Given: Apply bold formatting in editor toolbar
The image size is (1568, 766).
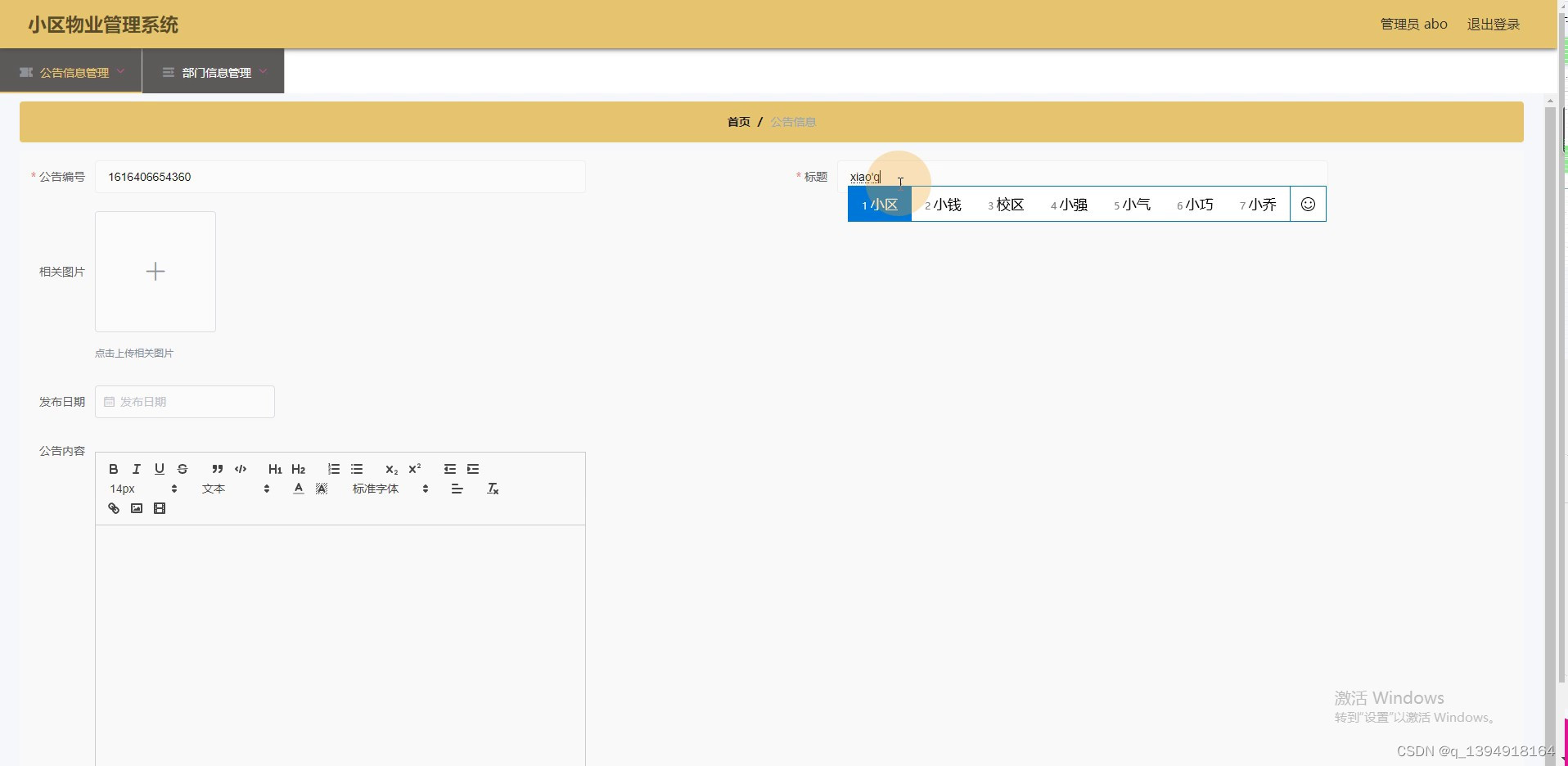Looking at the screenshot, I should point(114,469).
